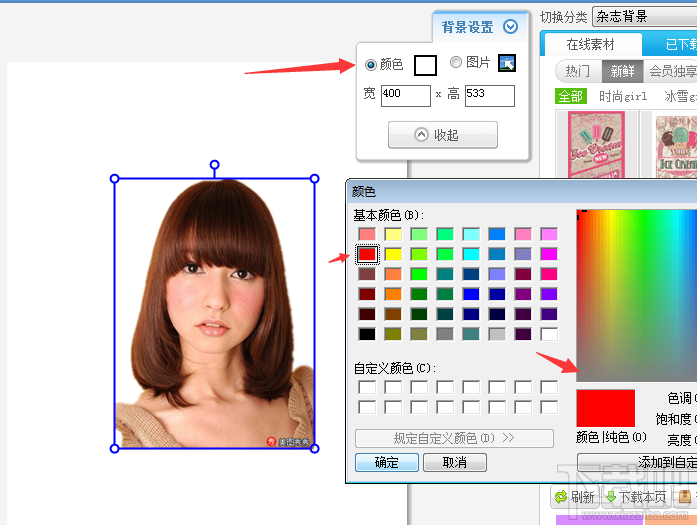Select the 颜色 radio button
The height and width of the screenshot is (525, 697).
[x=371, y=65]
